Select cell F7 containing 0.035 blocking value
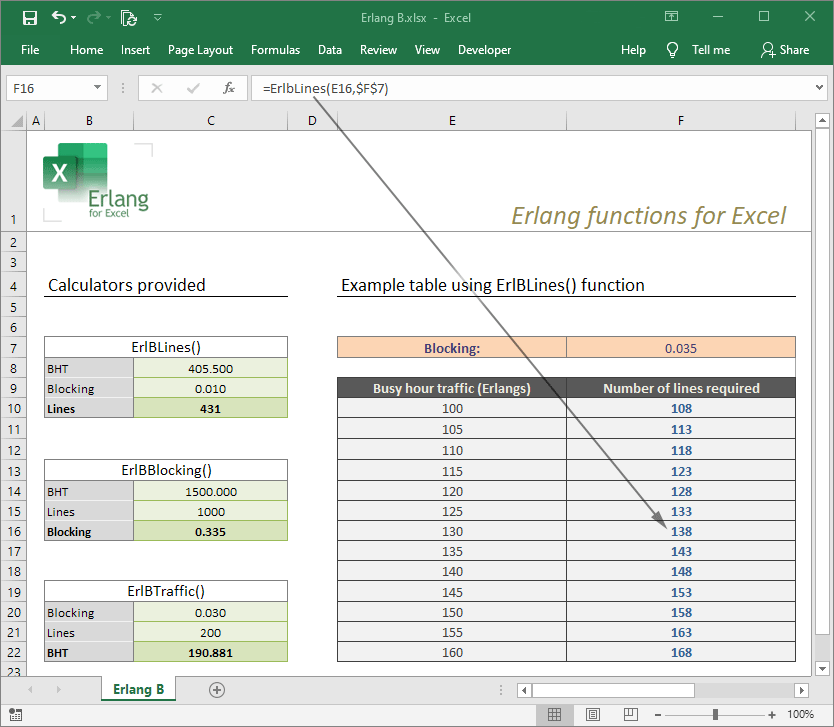 click(681, 348)
